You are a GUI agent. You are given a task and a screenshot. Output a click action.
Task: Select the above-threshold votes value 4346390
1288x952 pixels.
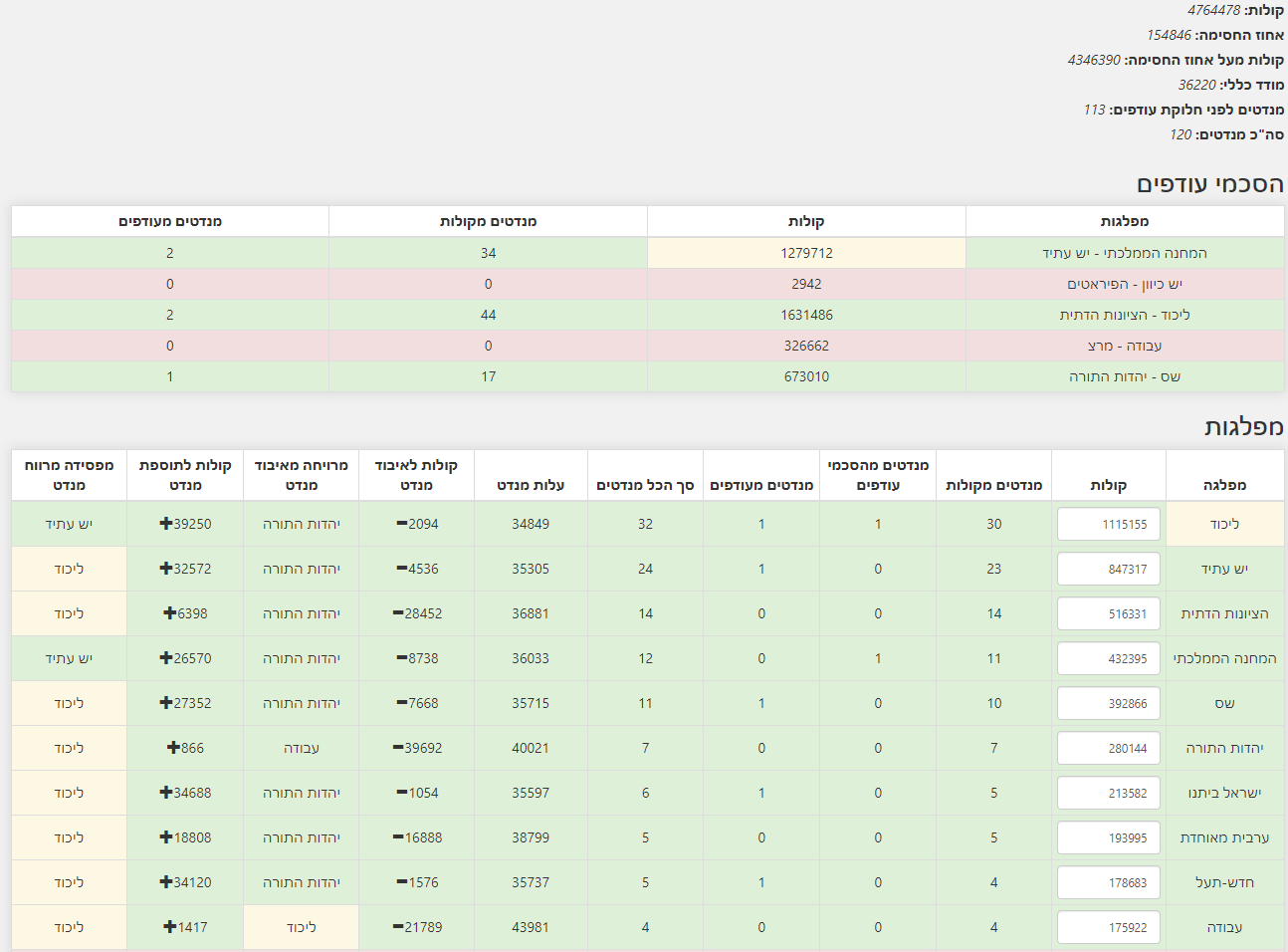[1094, 60]
